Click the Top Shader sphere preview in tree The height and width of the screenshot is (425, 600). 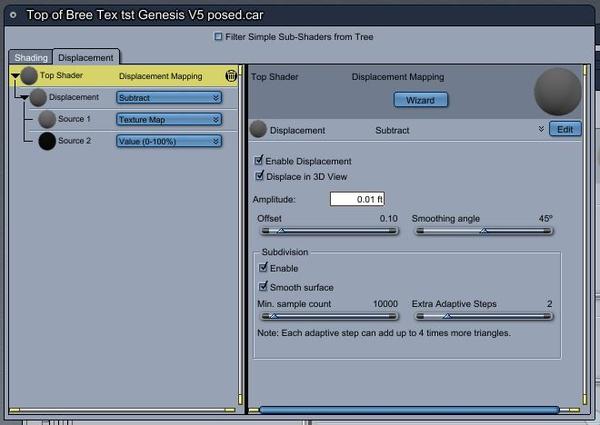click(29, 75)
